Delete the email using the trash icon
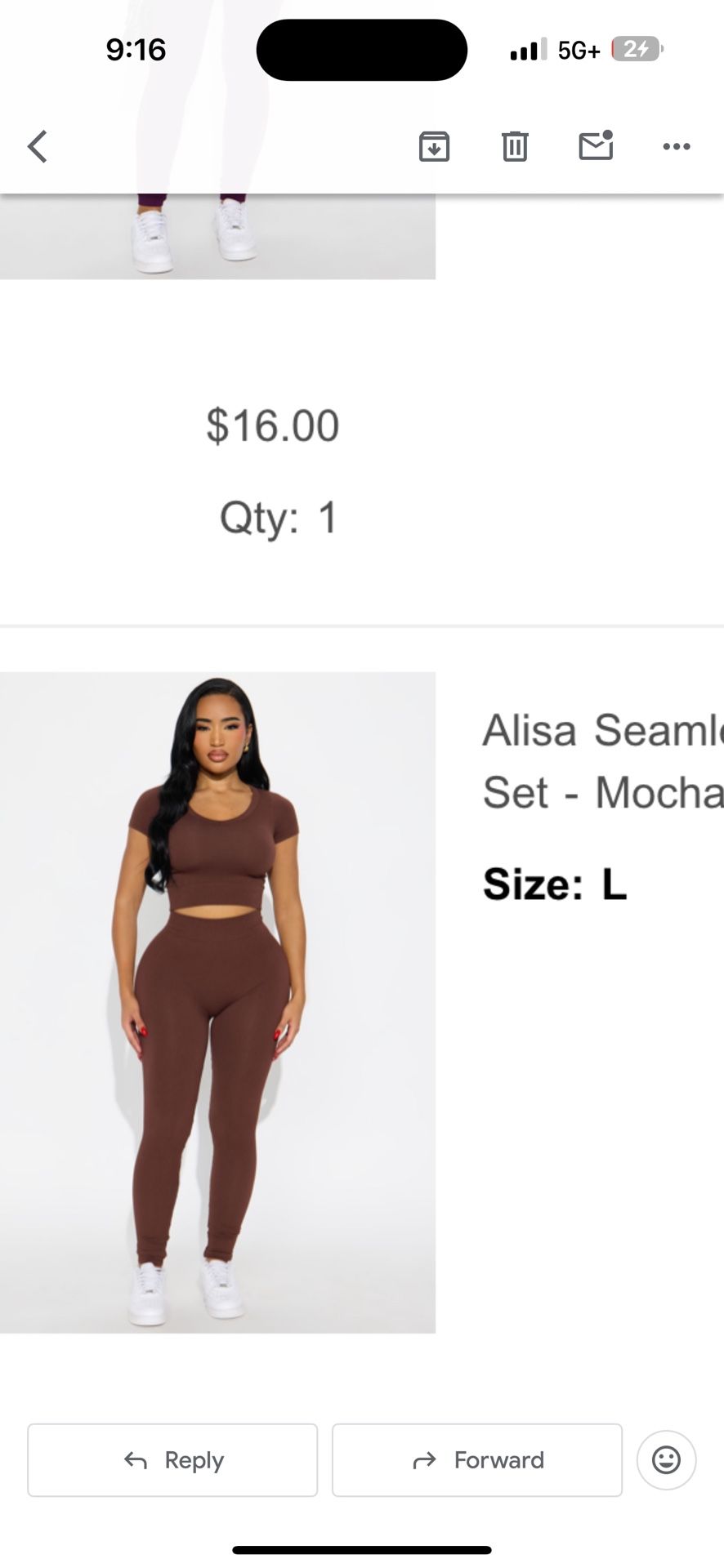 point(515,147)
